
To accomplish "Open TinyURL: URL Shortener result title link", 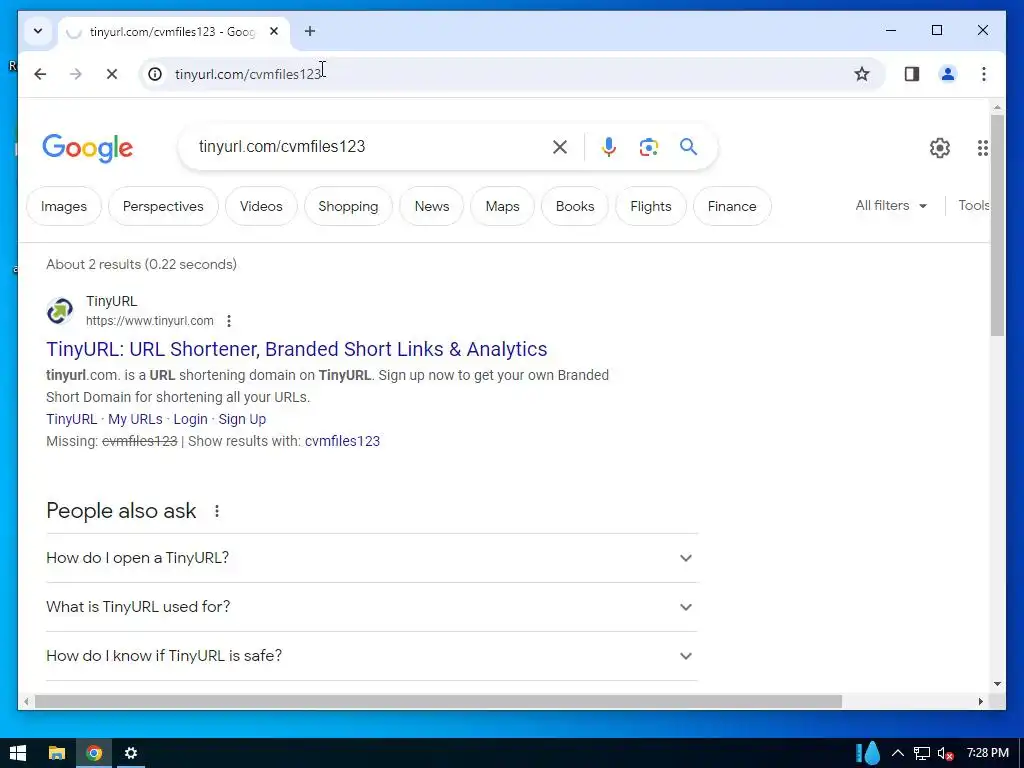I will coord(296,349).
